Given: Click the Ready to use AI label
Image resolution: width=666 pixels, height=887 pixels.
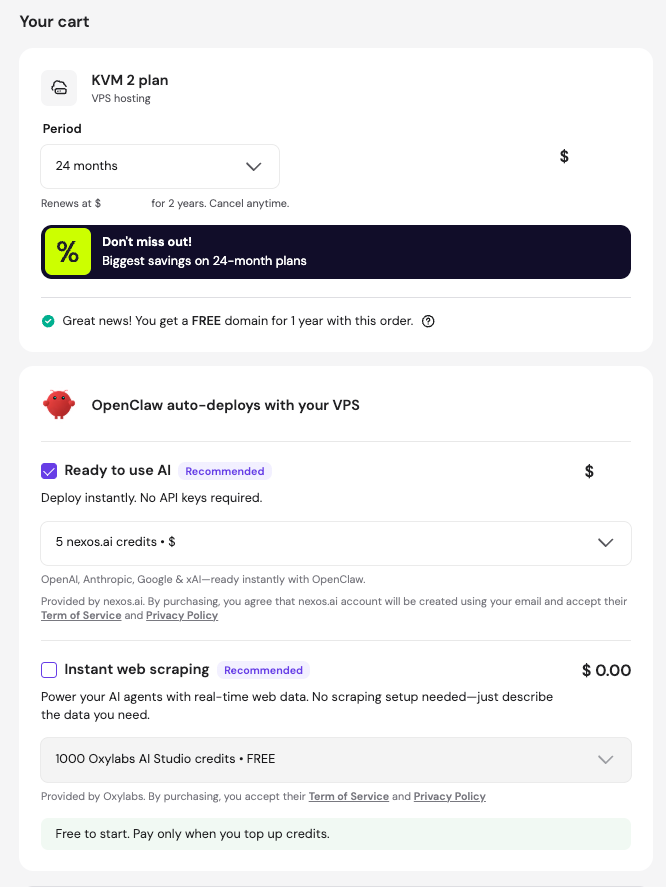Looking at the screenshot, I should 118,471.
